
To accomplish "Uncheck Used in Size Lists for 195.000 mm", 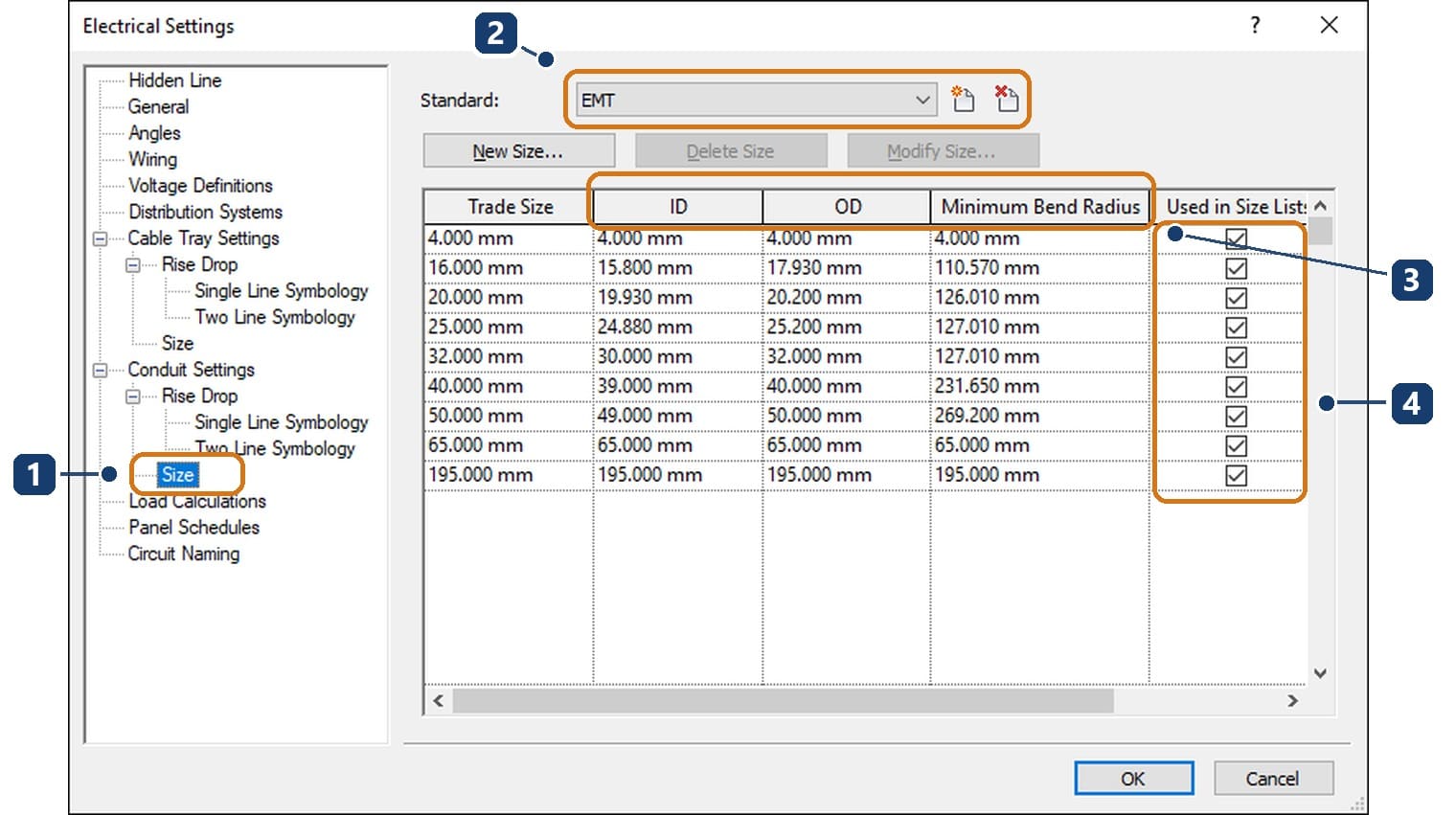I will point(1236,476).
